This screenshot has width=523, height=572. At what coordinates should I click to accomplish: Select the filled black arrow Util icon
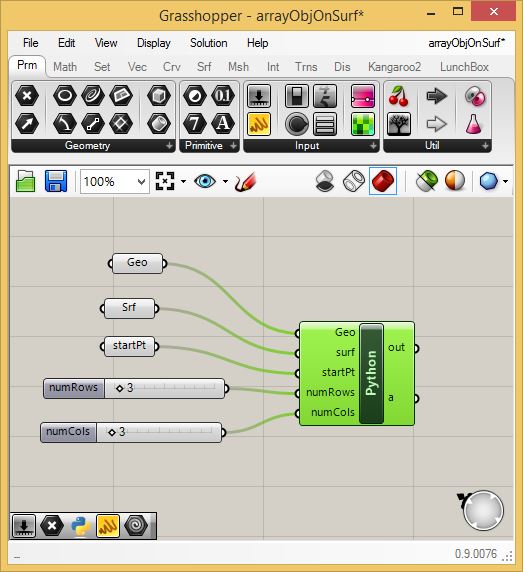click(x=437, y=96)
